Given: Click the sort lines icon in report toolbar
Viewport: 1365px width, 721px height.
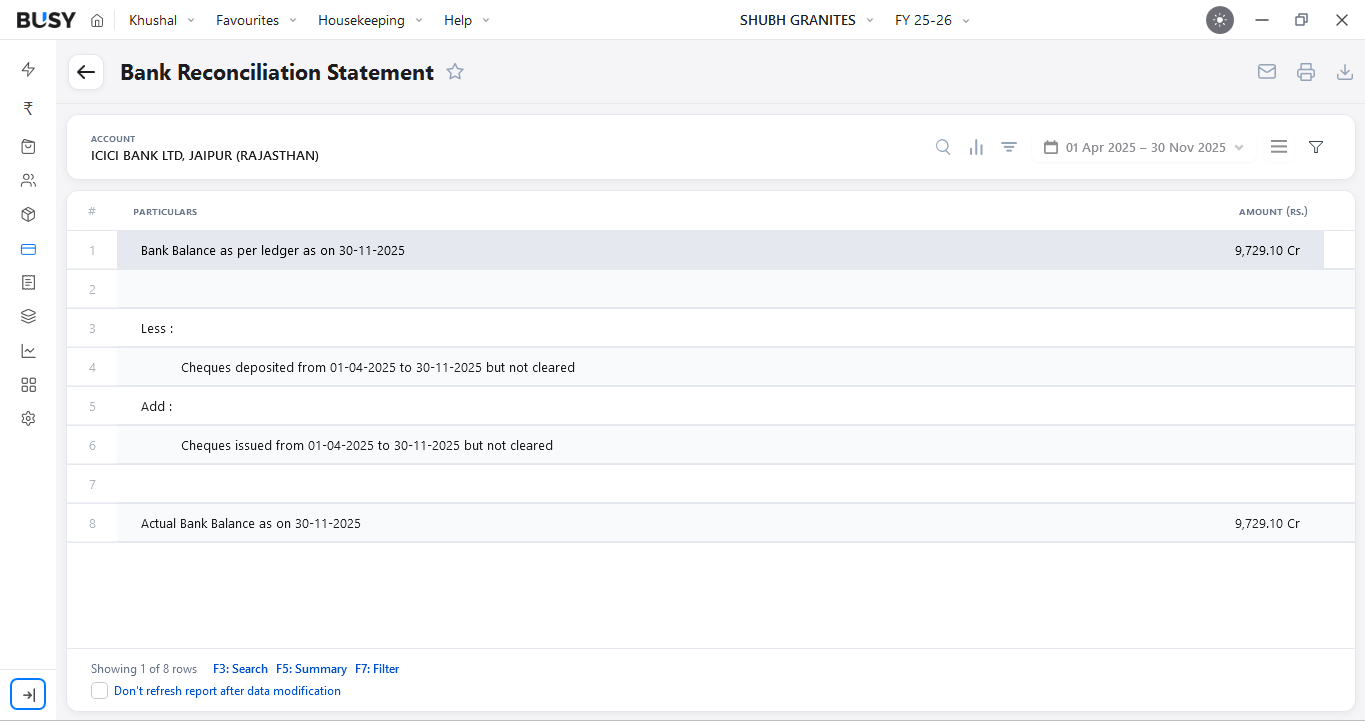Looking at the screenshot, I should [1009, 147].
